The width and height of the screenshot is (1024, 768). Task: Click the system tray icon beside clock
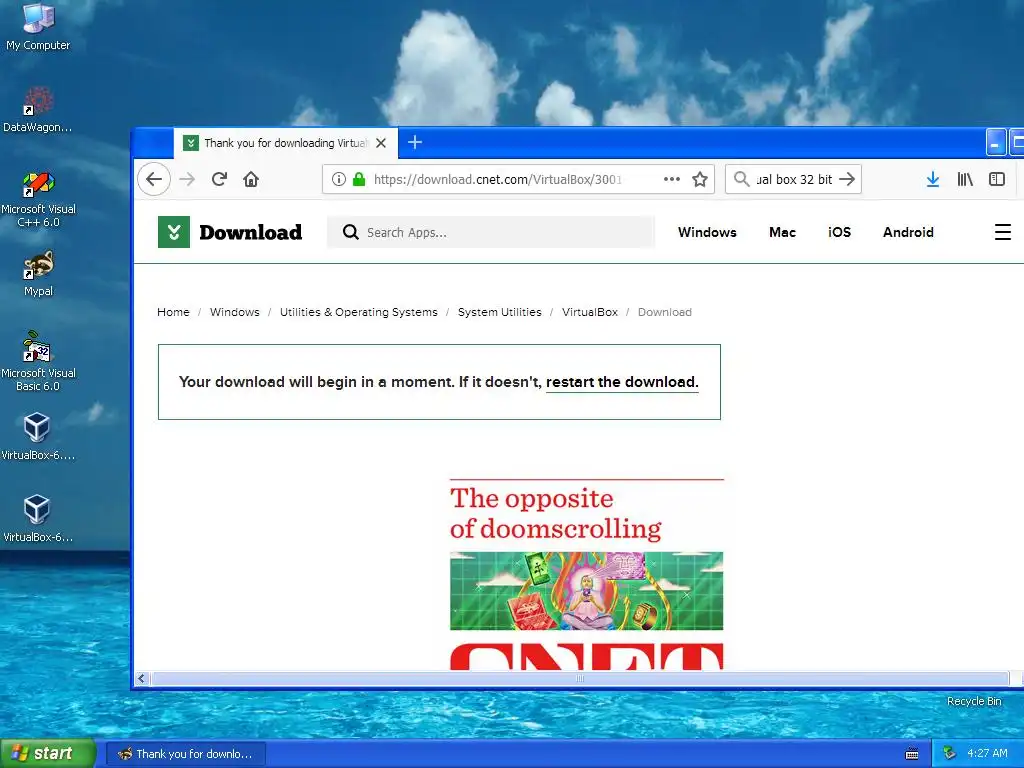[x=950, y=753]
